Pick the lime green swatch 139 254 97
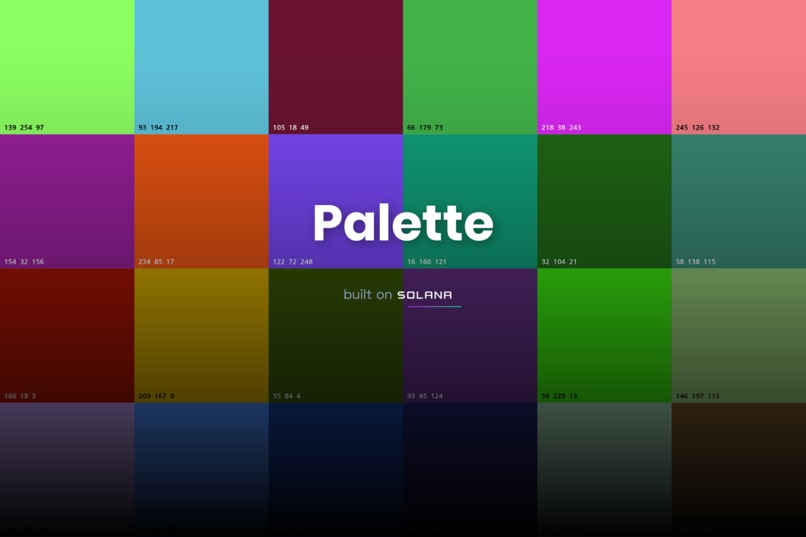This screenshot has width=806, height=537. point(67,67)
